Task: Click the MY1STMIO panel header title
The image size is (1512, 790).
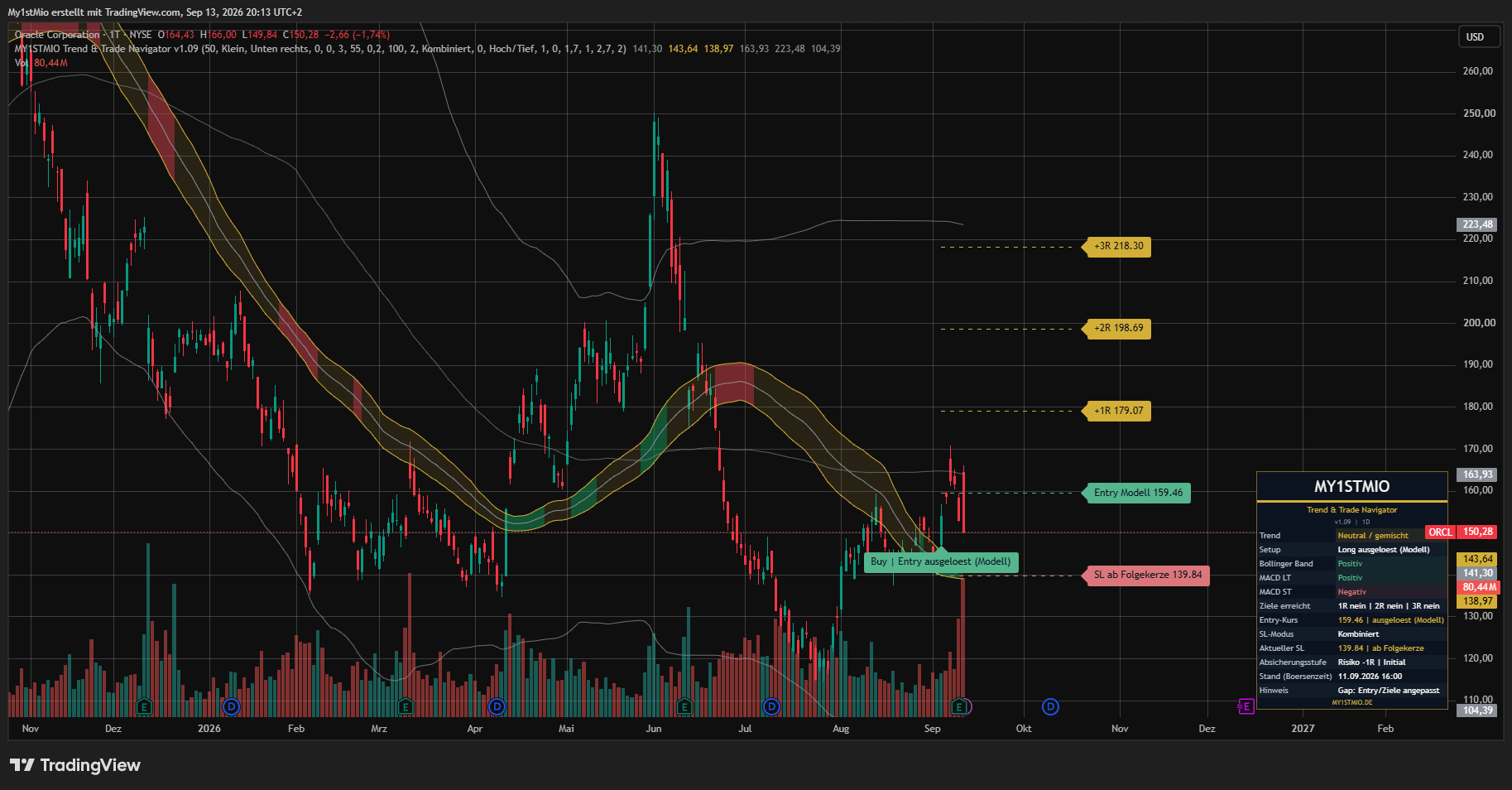Action: [x=1352, y=487]
